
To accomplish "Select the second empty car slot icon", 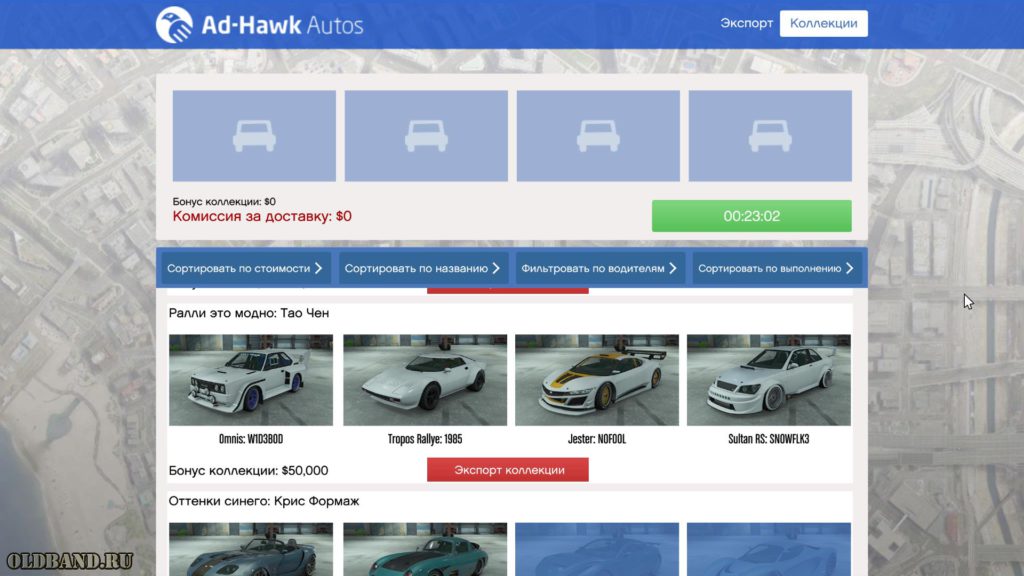I will click(426, 136).
